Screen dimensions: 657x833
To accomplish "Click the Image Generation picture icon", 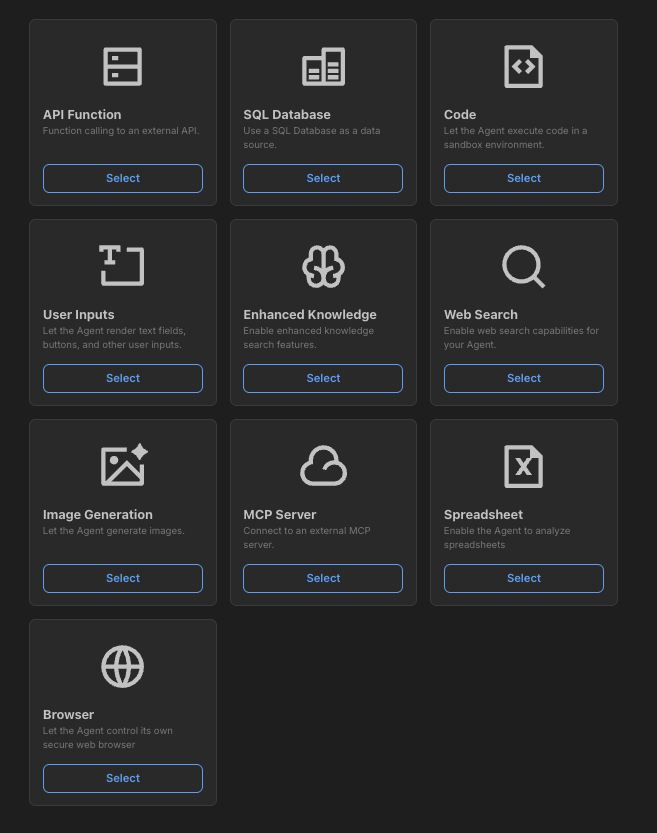I will (x=124, y=465).
